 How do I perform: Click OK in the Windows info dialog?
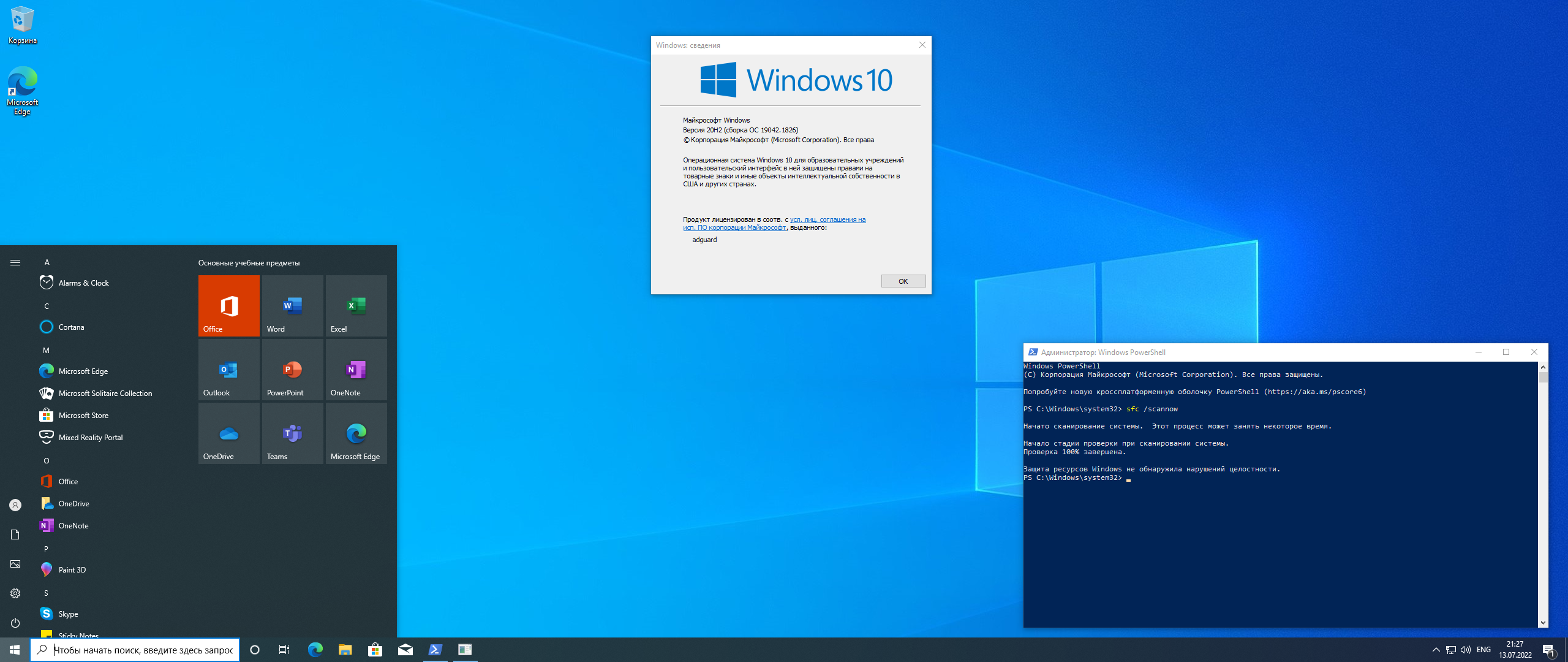(x=903, y=281)
